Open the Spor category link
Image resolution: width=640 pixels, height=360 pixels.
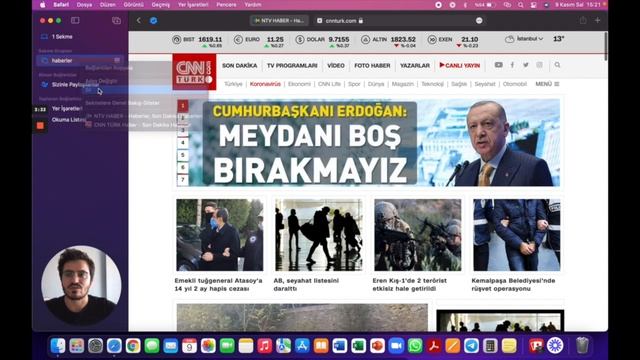click(354, 84)
